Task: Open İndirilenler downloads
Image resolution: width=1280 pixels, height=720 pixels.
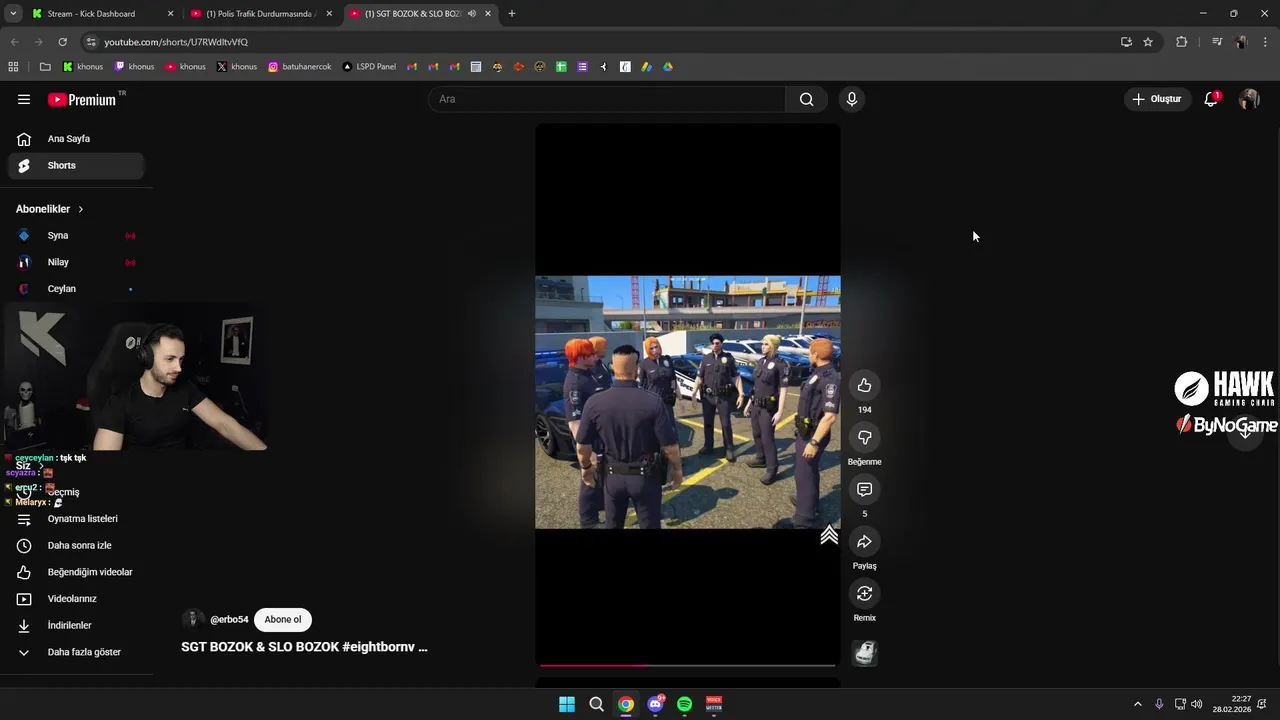Action: pos(76,625)
